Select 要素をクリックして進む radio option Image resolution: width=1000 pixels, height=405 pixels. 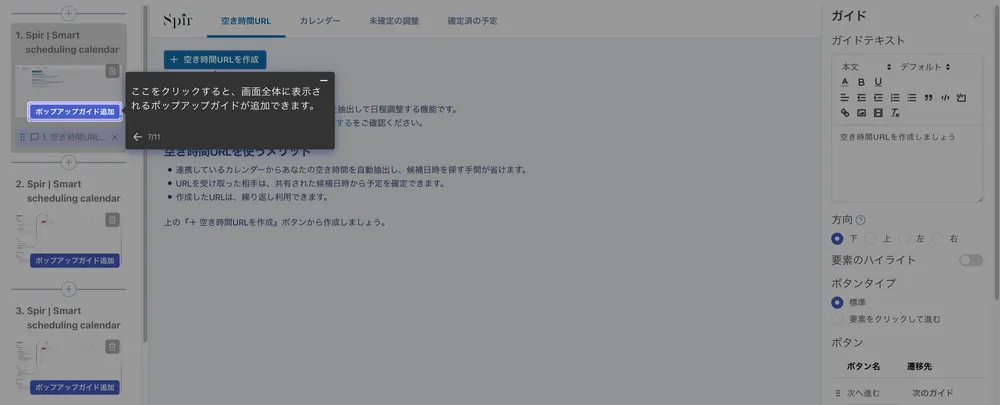pyautogui.click(x=837, y=319)
